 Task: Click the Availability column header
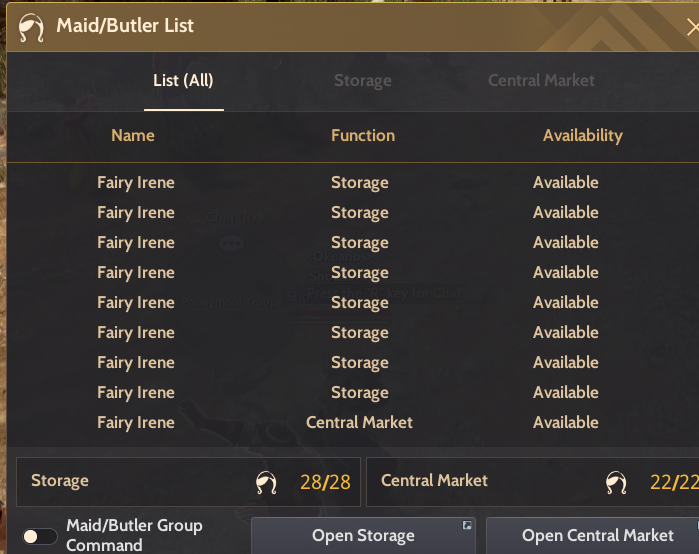pos(583,135)
